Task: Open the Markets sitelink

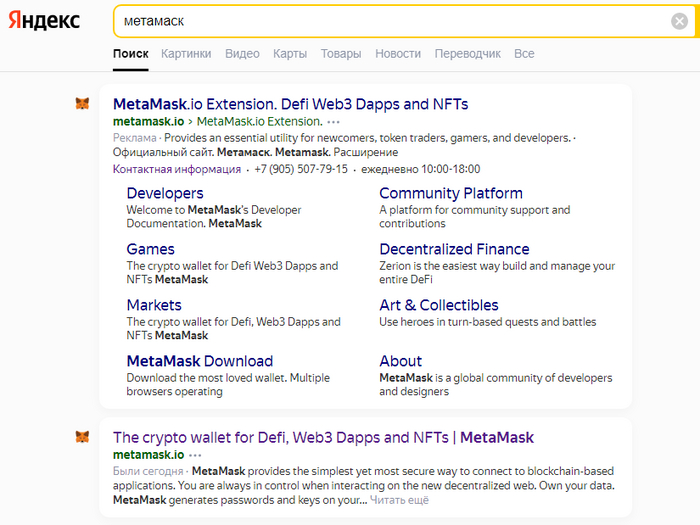Action: [x=154, y=305]
